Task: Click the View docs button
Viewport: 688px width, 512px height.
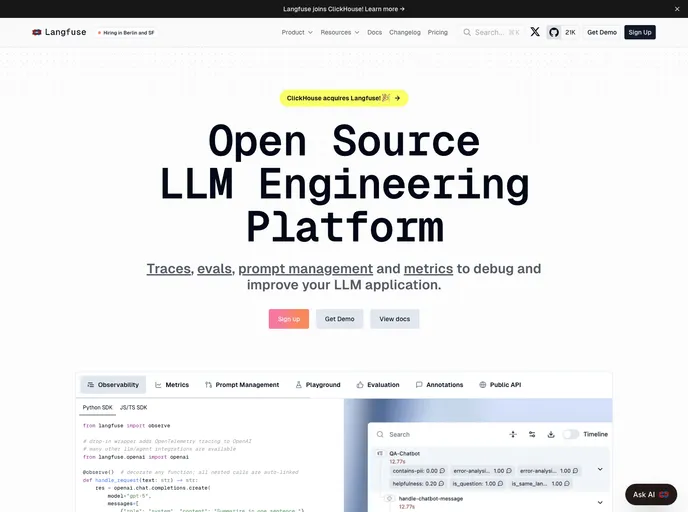Action: point(394,319)
